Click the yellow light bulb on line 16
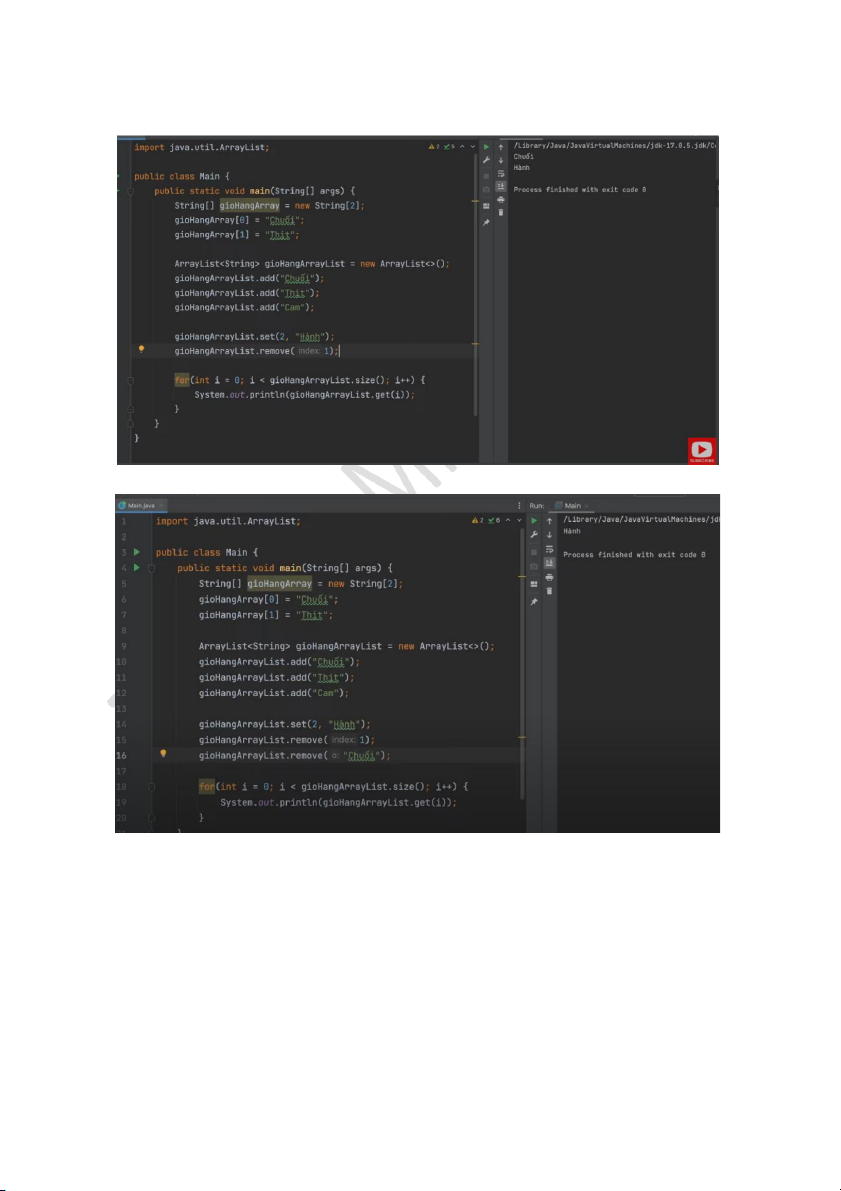The width and height of the screenshot is (841, 1191). click(164, 754)
